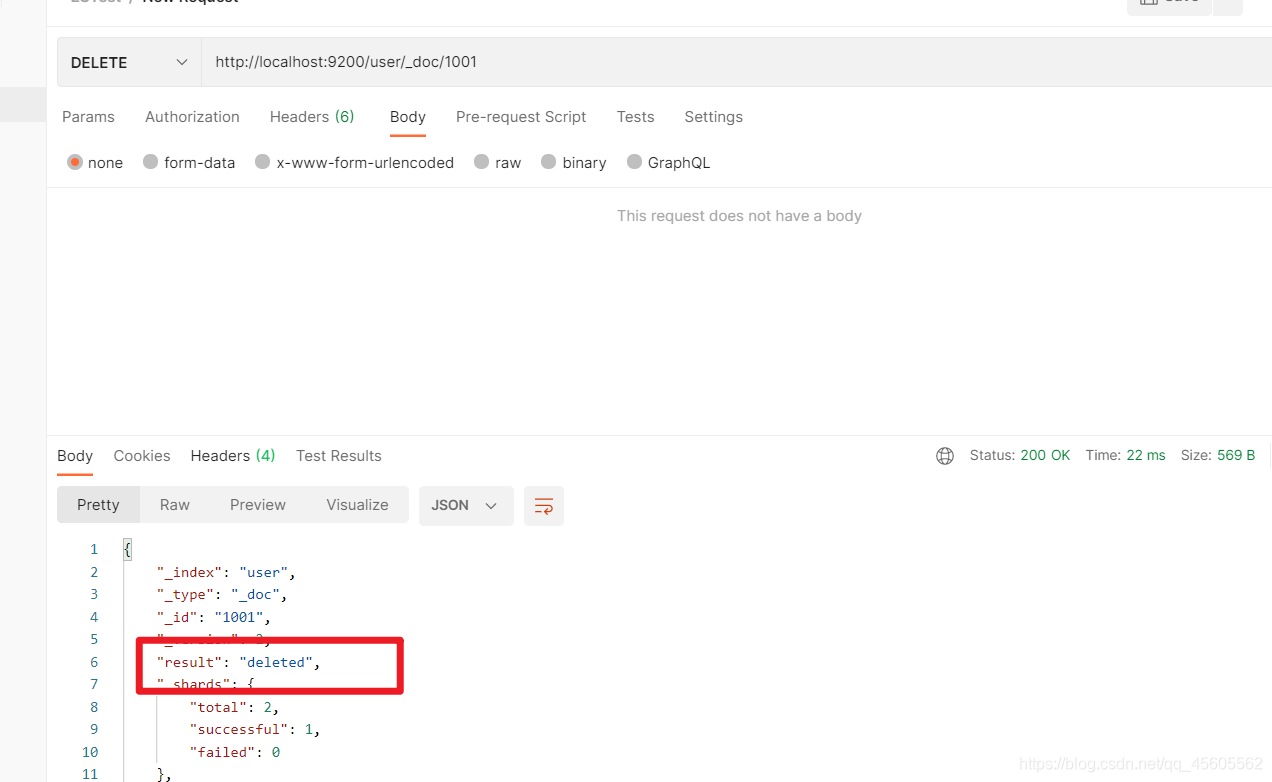
Task: Open the Test Results tab
Action: coord(339,456)
